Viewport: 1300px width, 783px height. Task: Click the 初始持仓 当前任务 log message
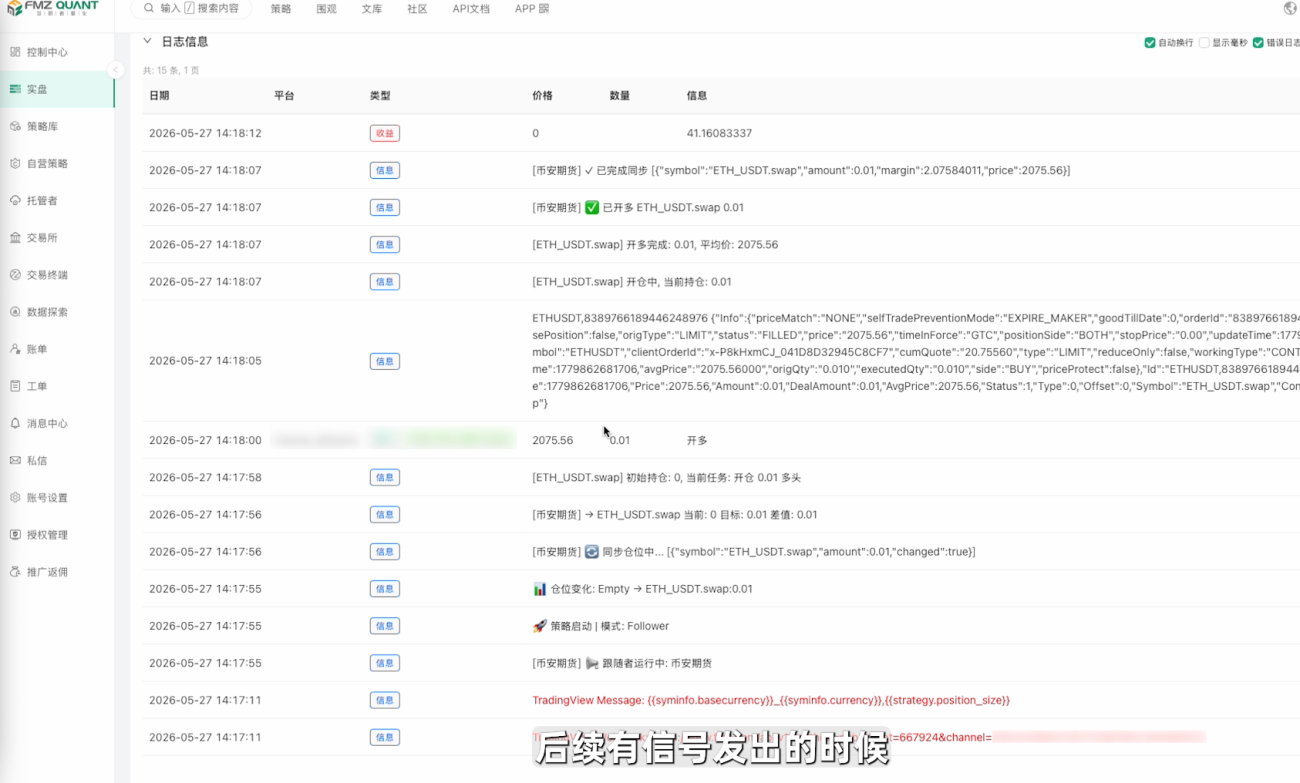click(x=666, y=478)
